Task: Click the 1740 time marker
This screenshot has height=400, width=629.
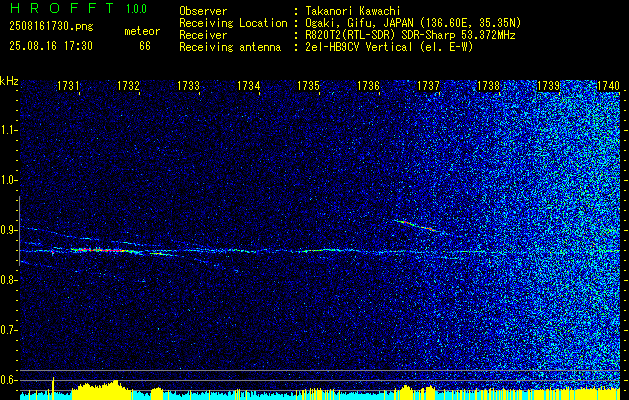Action: (608, 85)
